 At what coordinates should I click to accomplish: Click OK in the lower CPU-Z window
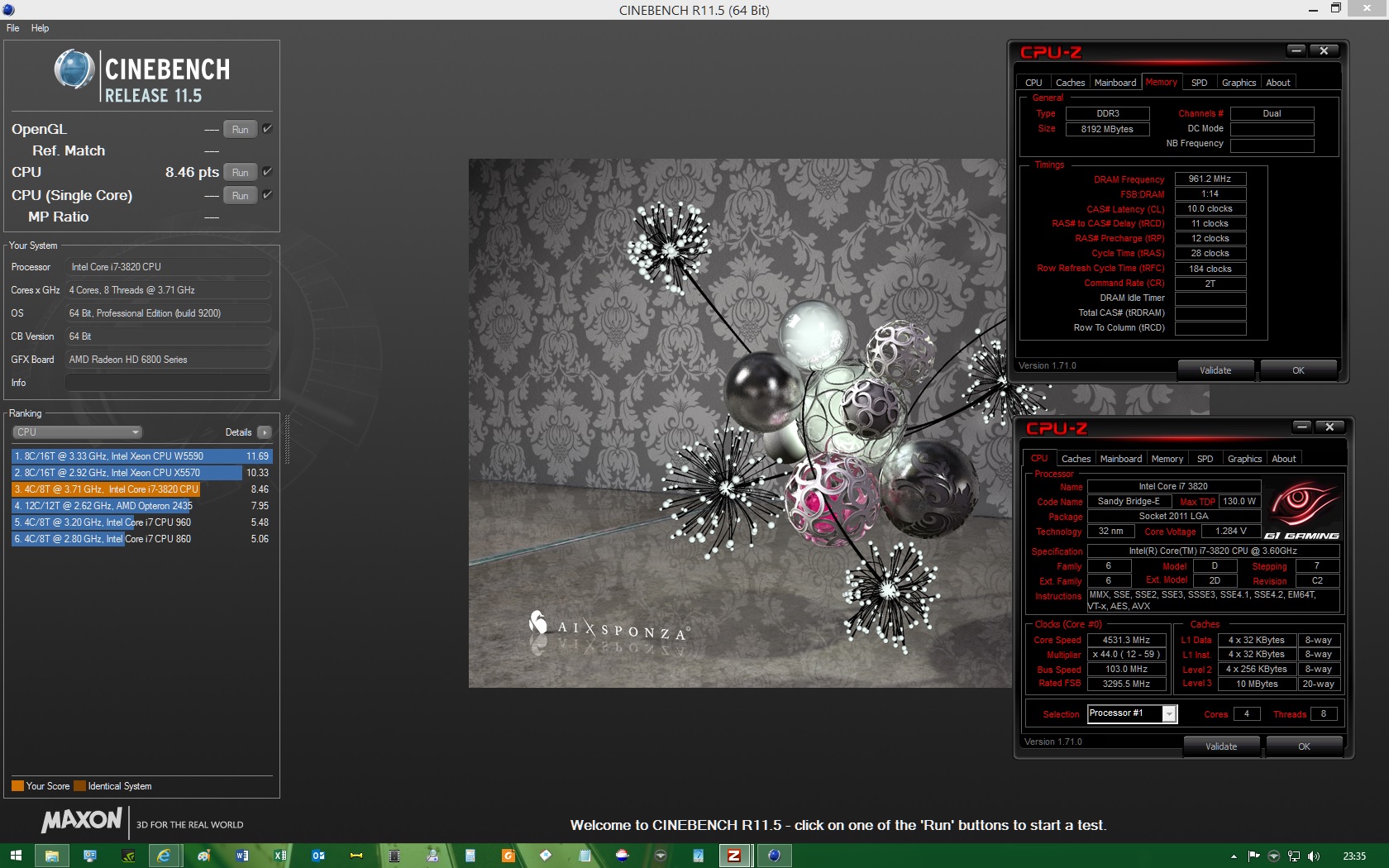pos(1304,746)
